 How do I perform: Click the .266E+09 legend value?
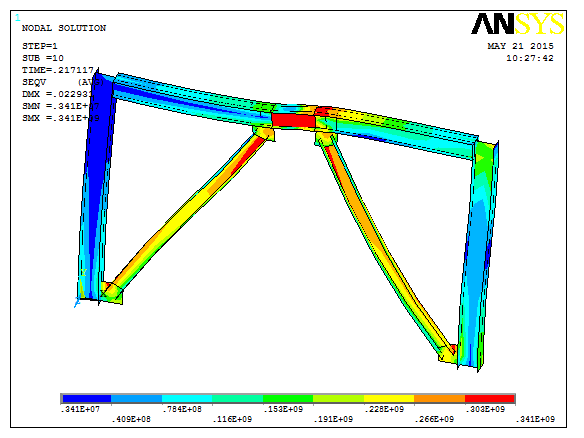[434, 419]
